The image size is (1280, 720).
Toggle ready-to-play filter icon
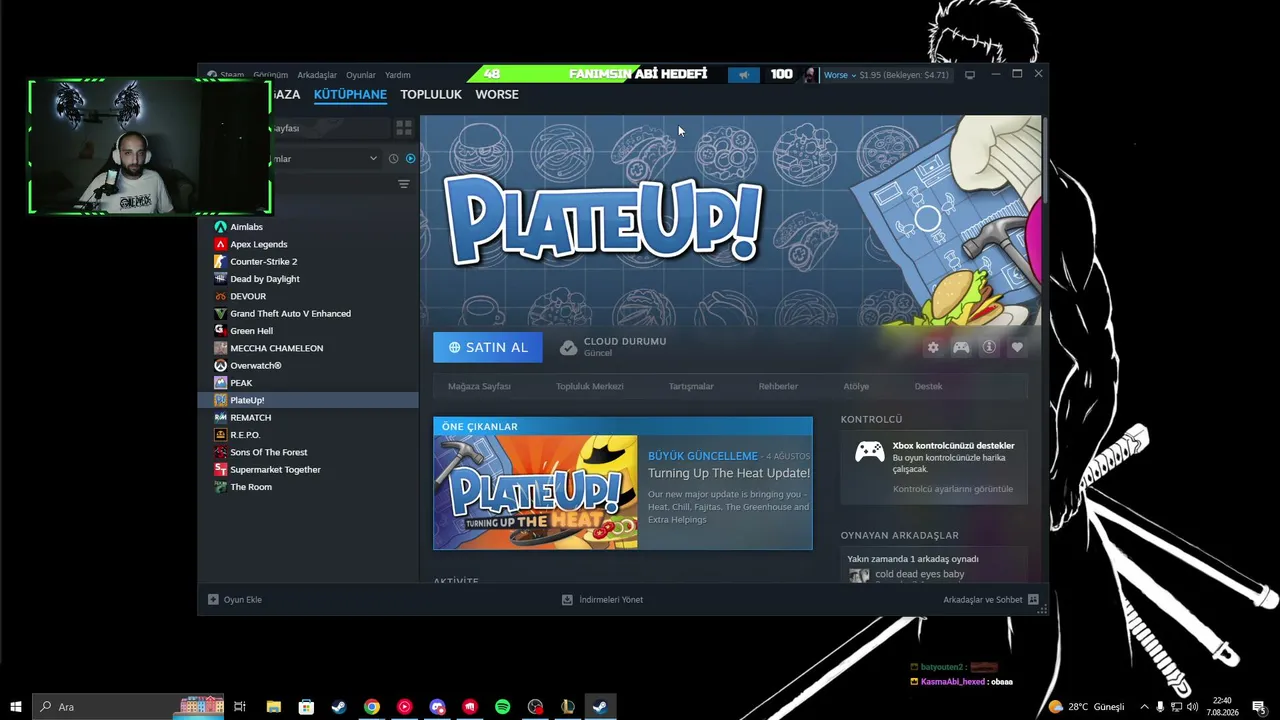click(410, 158)
